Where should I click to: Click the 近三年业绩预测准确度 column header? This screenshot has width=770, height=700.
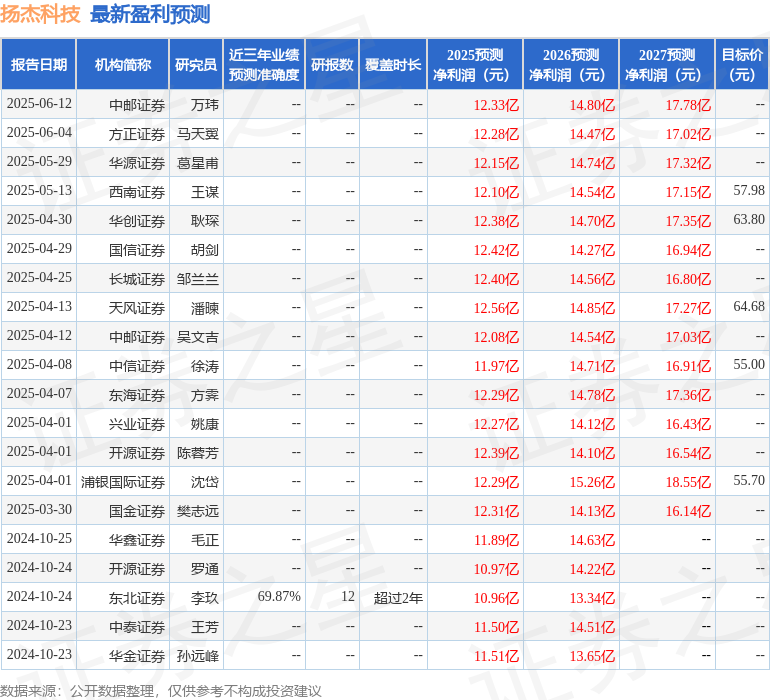click(264, 65)
